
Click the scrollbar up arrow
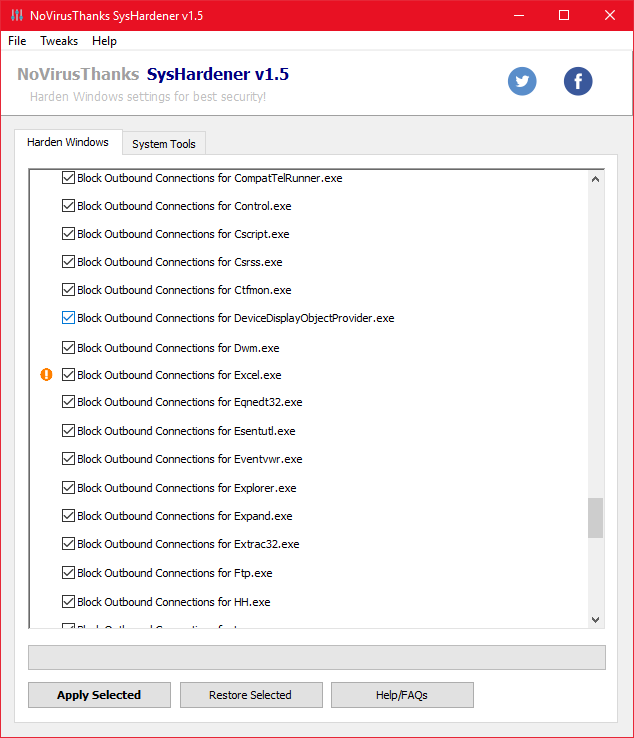[595, 179]
